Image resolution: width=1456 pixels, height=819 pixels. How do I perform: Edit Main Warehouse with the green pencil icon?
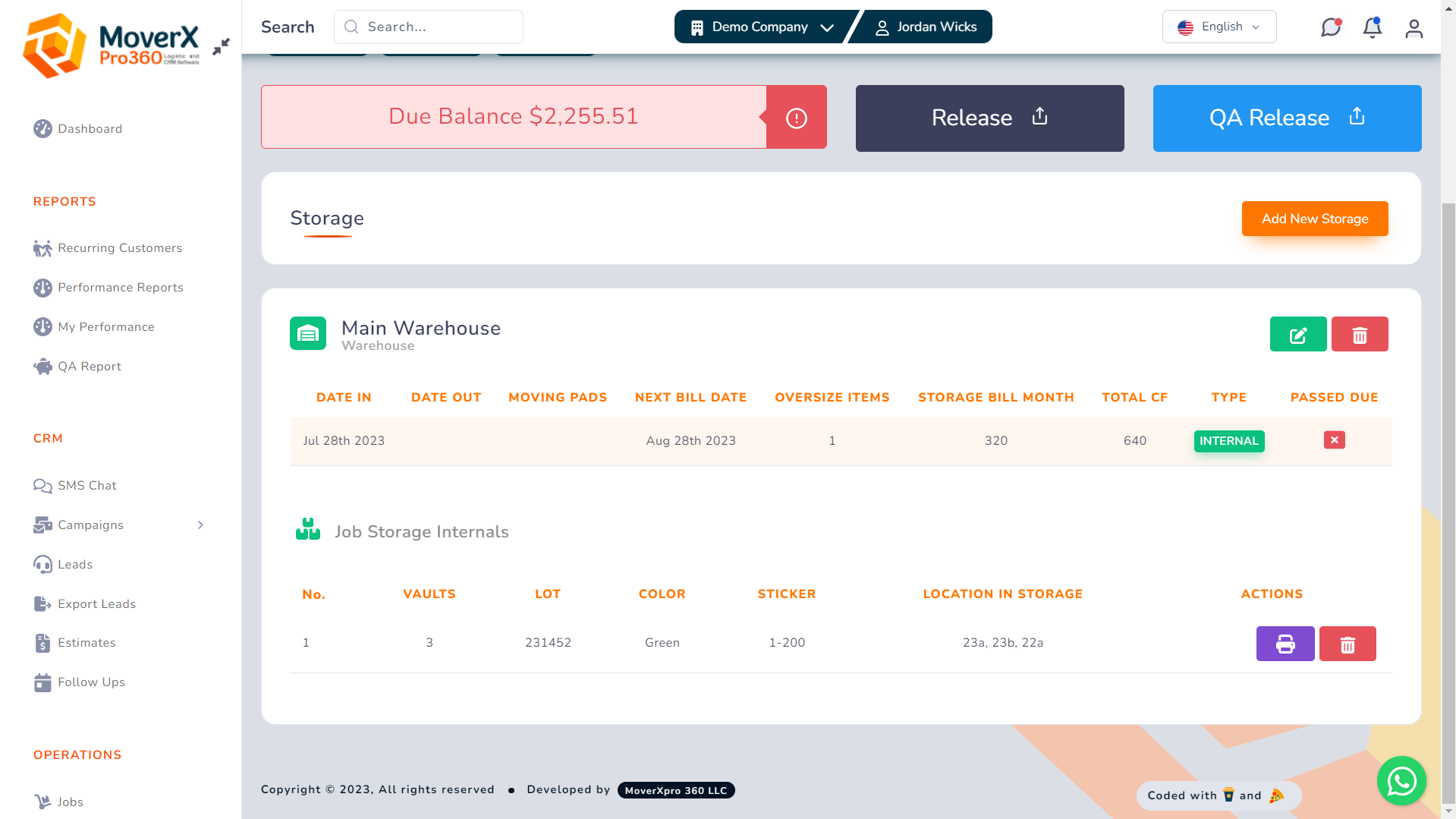1297,334
